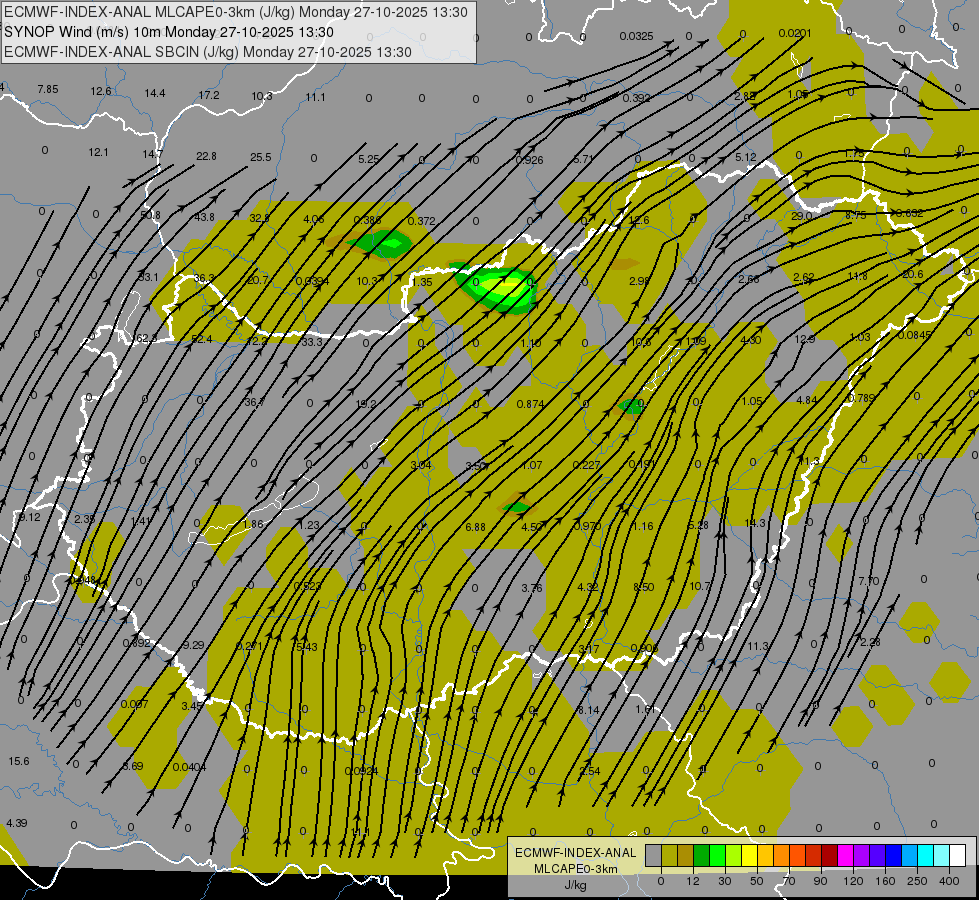
Task: Click the map value 62.3
Action: tap(145, 339)
